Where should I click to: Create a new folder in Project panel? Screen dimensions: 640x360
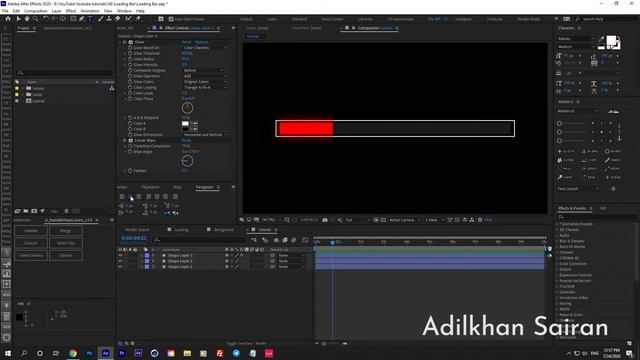click(26, 211)
